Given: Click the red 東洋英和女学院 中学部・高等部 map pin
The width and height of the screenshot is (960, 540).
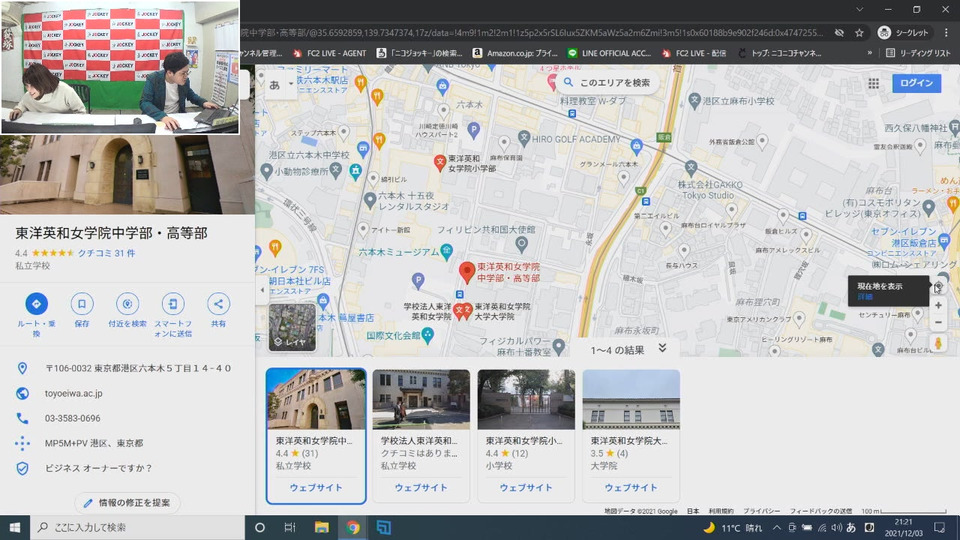Looking at the screenshot, I should [x=467, y=272].
